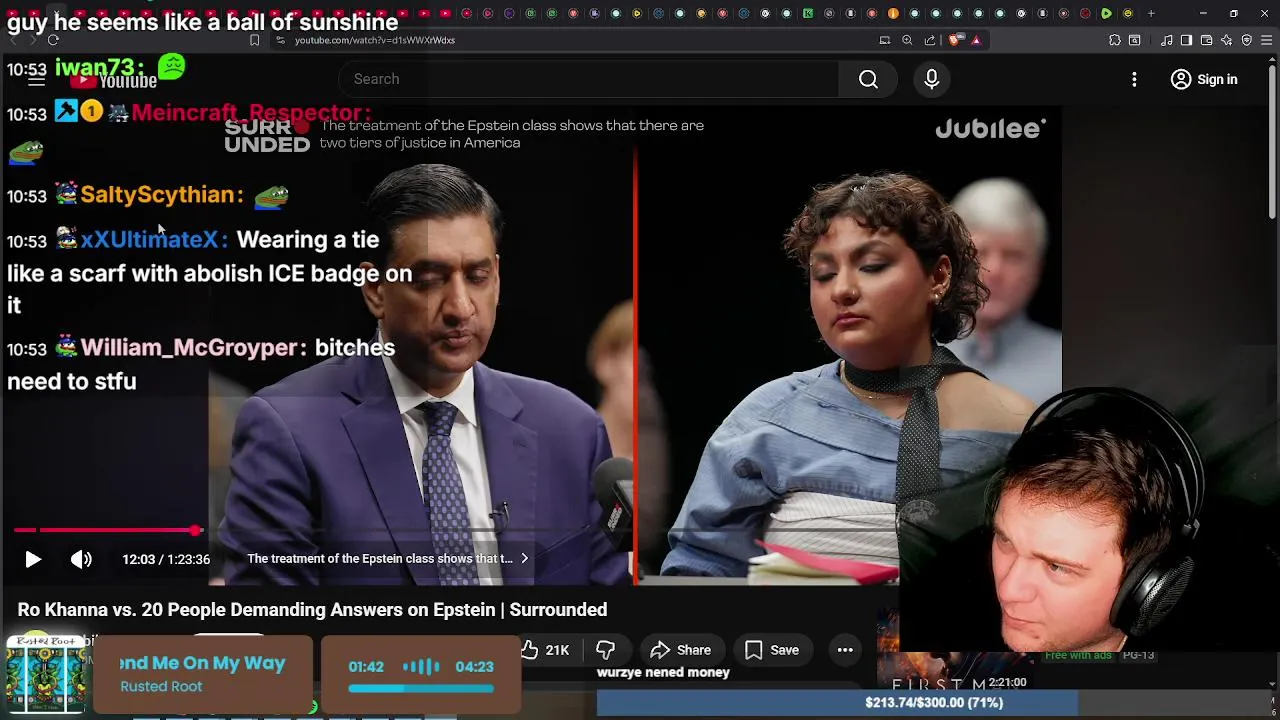Reload the page with the browser refresh icon

[53, 40]
